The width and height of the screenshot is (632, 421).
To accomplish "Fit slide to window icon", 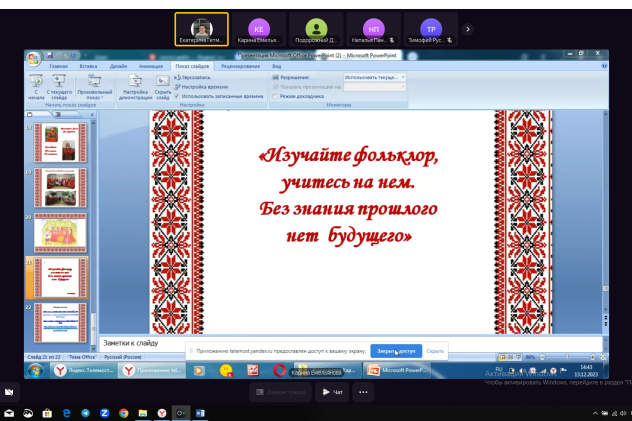I will 603,357.
